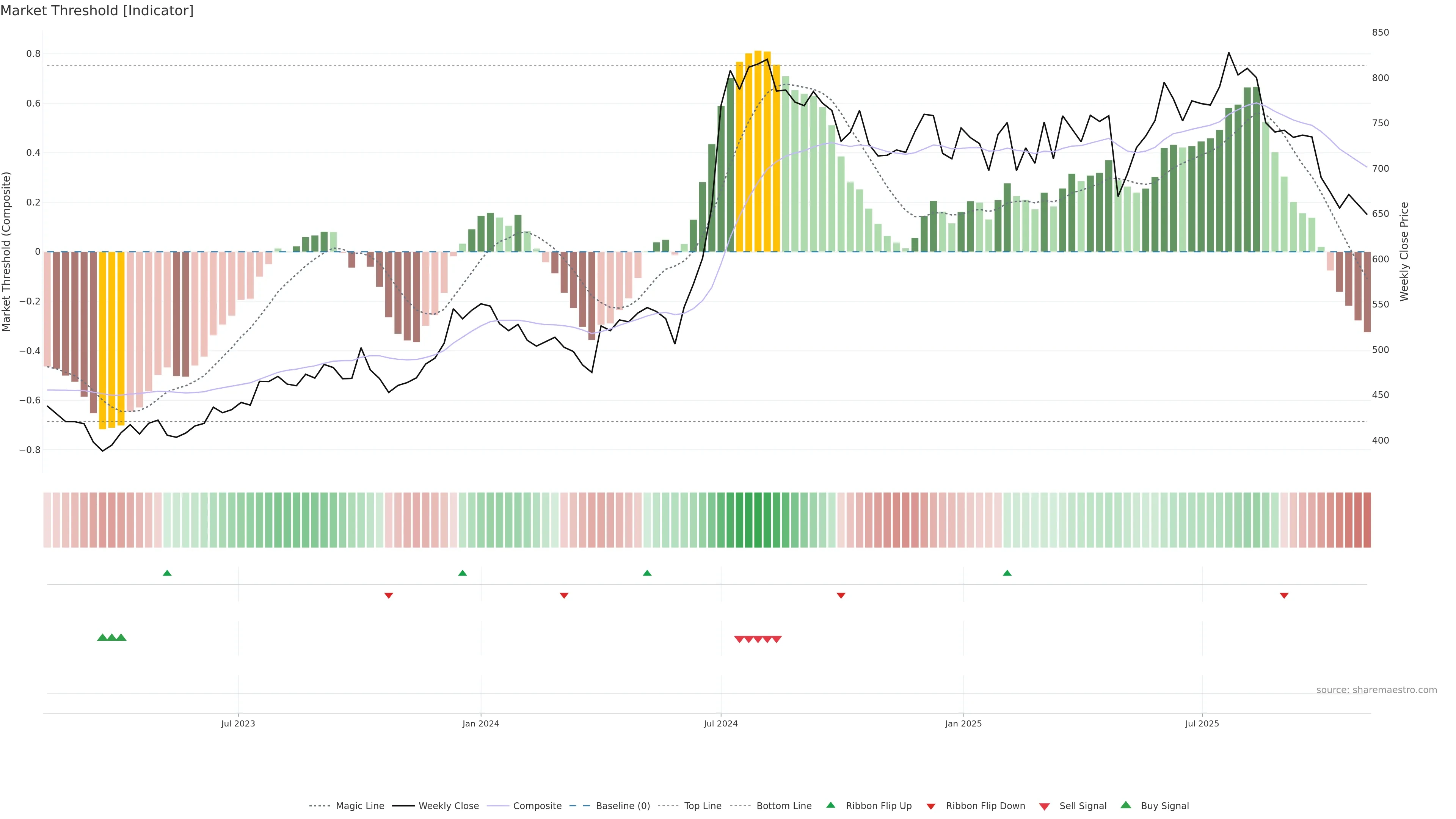Click Buy Signal legend triangle icon
The image size is (1456, 819).
point(1125,805)
